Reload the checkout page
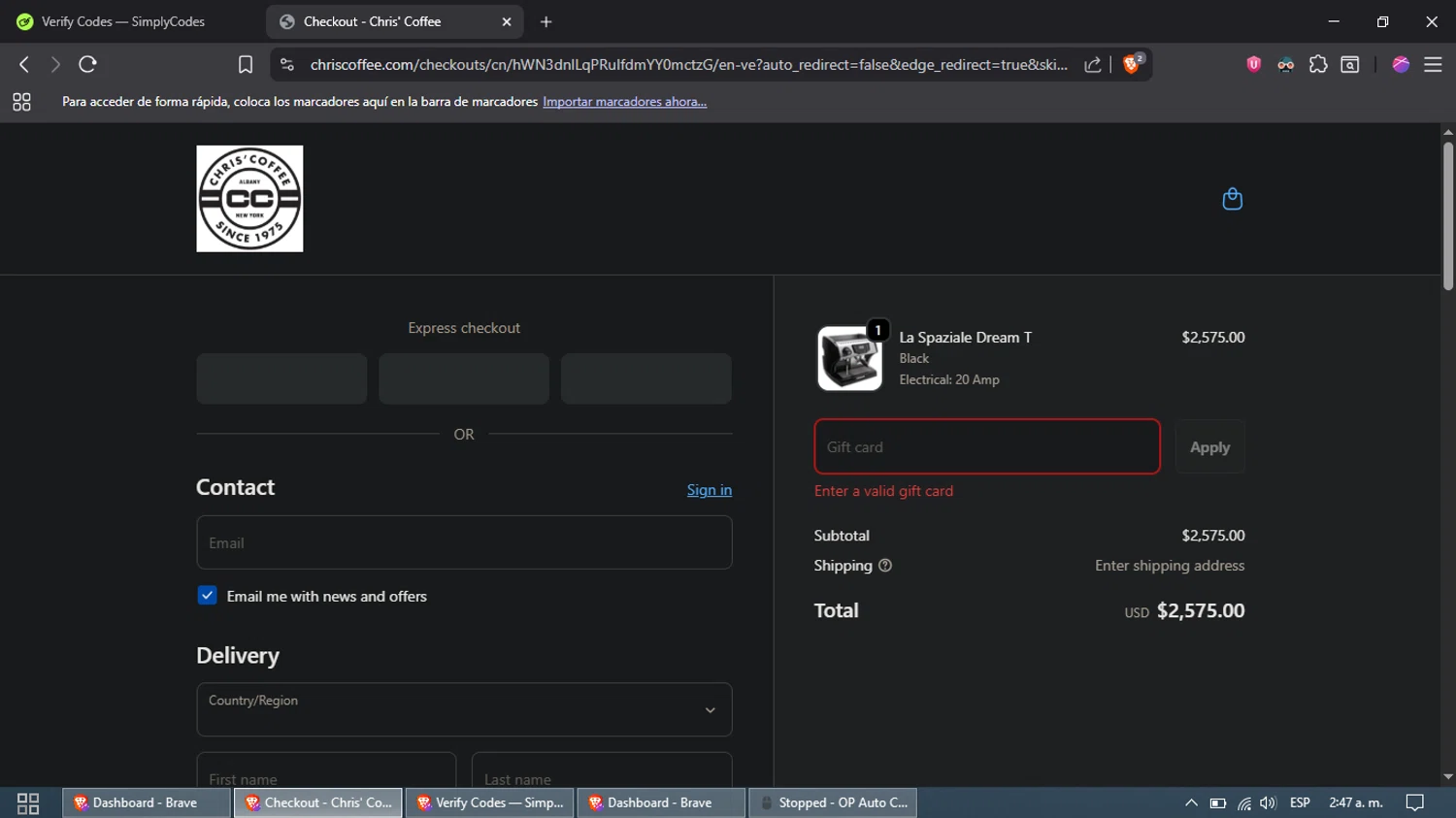Image resolution: width=1456 pixels, height=818 pixels. pos(87,64)
